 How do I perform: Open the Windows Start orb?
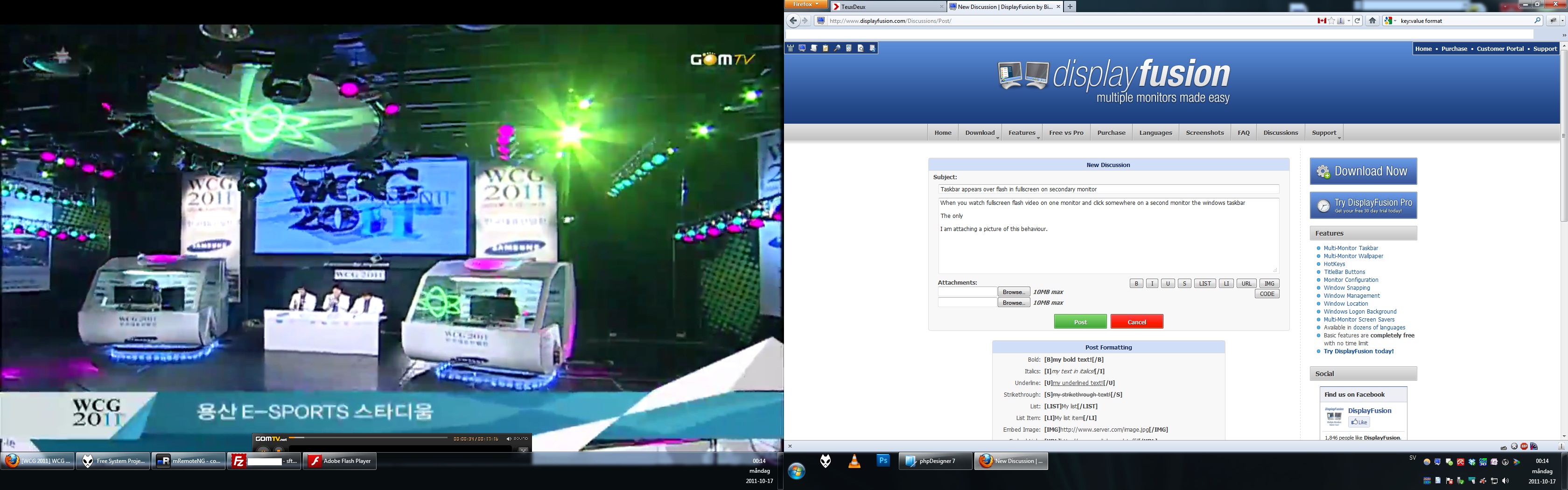tap(797, 470)
